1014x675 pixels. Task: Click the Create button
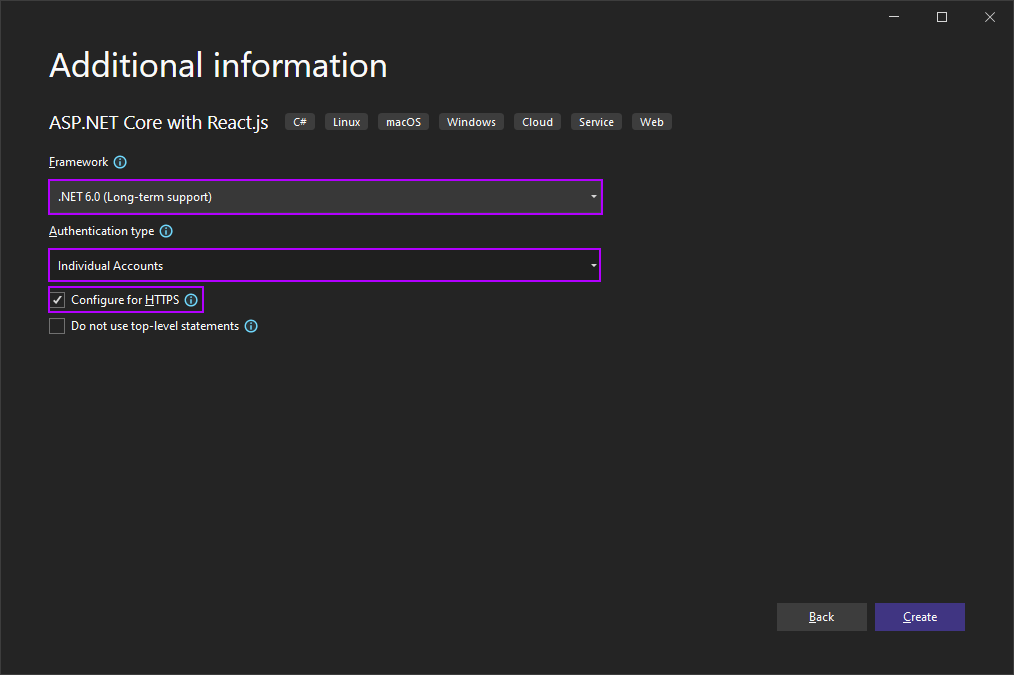[920, 617]
